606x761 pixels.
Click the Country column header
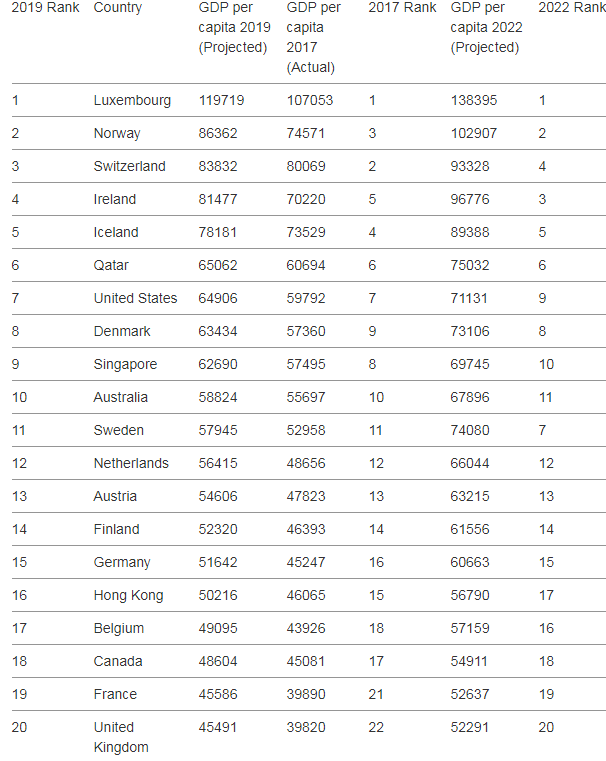tap(118, 8)
